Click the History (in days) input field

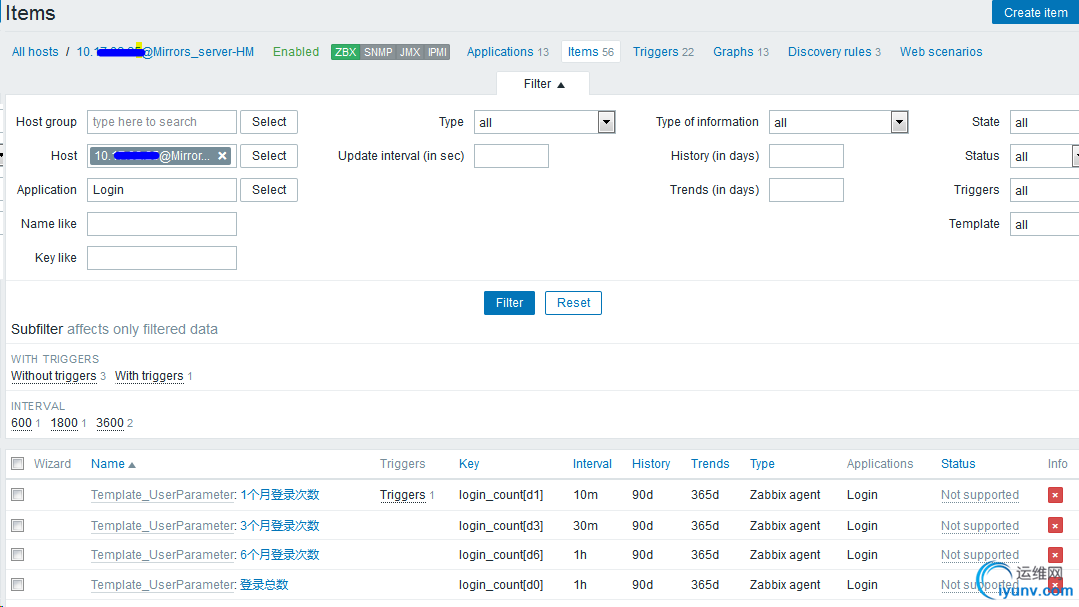point(806,156)
